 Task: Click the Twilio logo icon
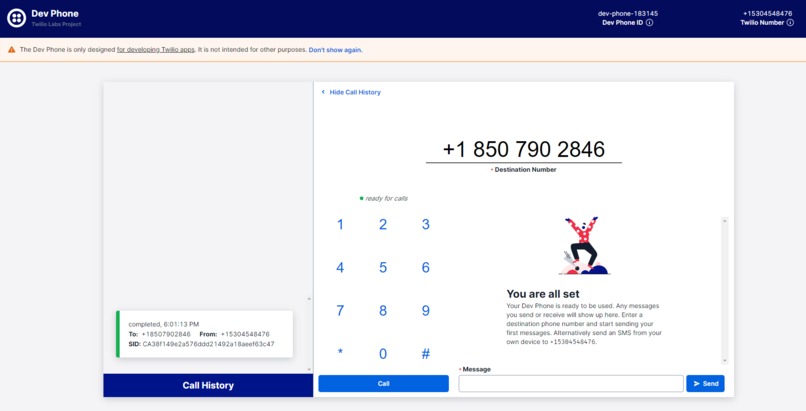click(x=16, y=18)
